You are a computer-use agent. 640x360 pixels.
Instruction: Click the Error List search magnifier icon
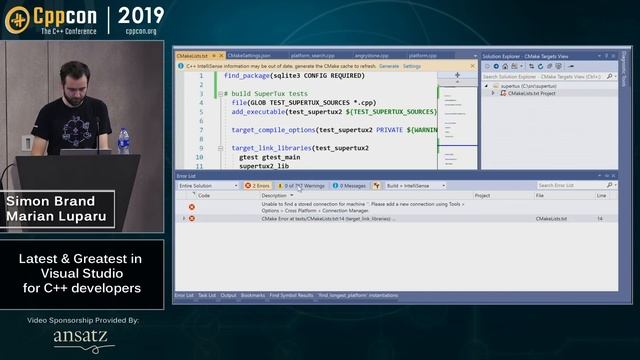pos(609,185)
